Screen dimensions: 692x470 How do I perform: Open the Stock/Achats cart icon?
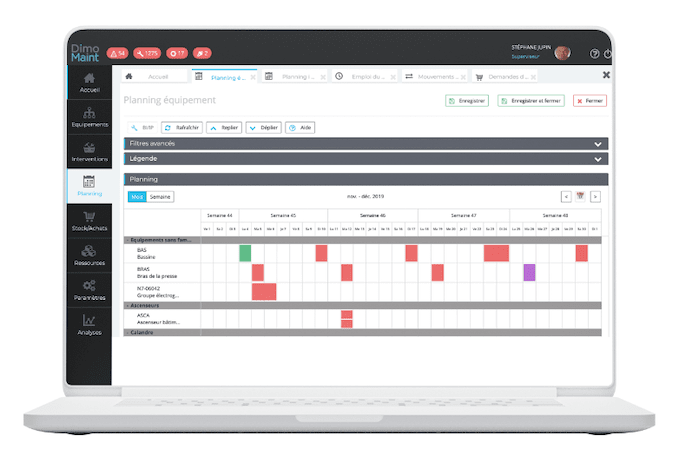point(90,221)
